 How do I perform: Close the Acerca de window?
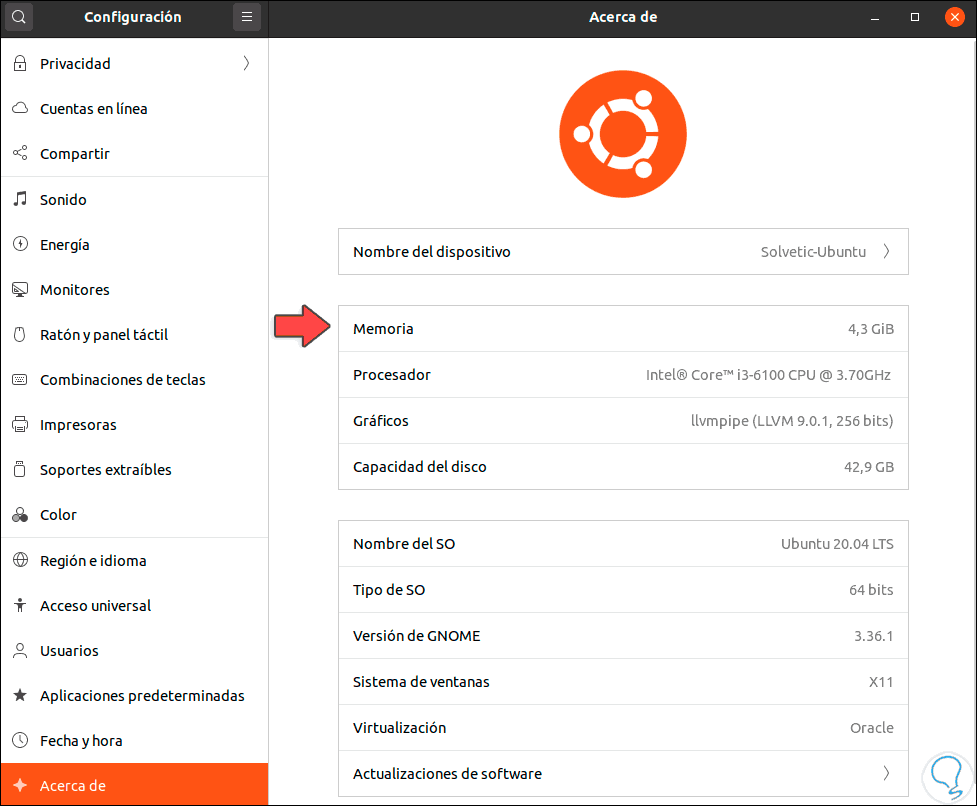tap(955, 17)
